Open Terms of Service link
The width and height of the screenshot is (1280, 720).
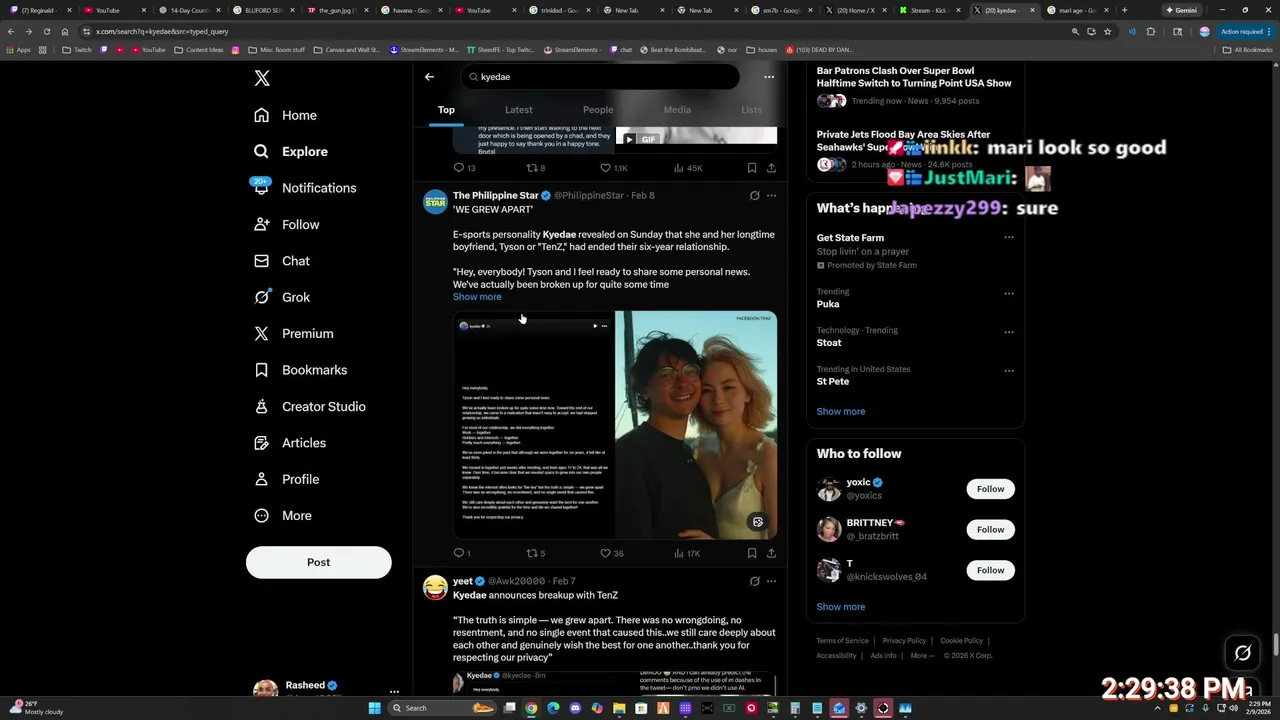(842, 641)
